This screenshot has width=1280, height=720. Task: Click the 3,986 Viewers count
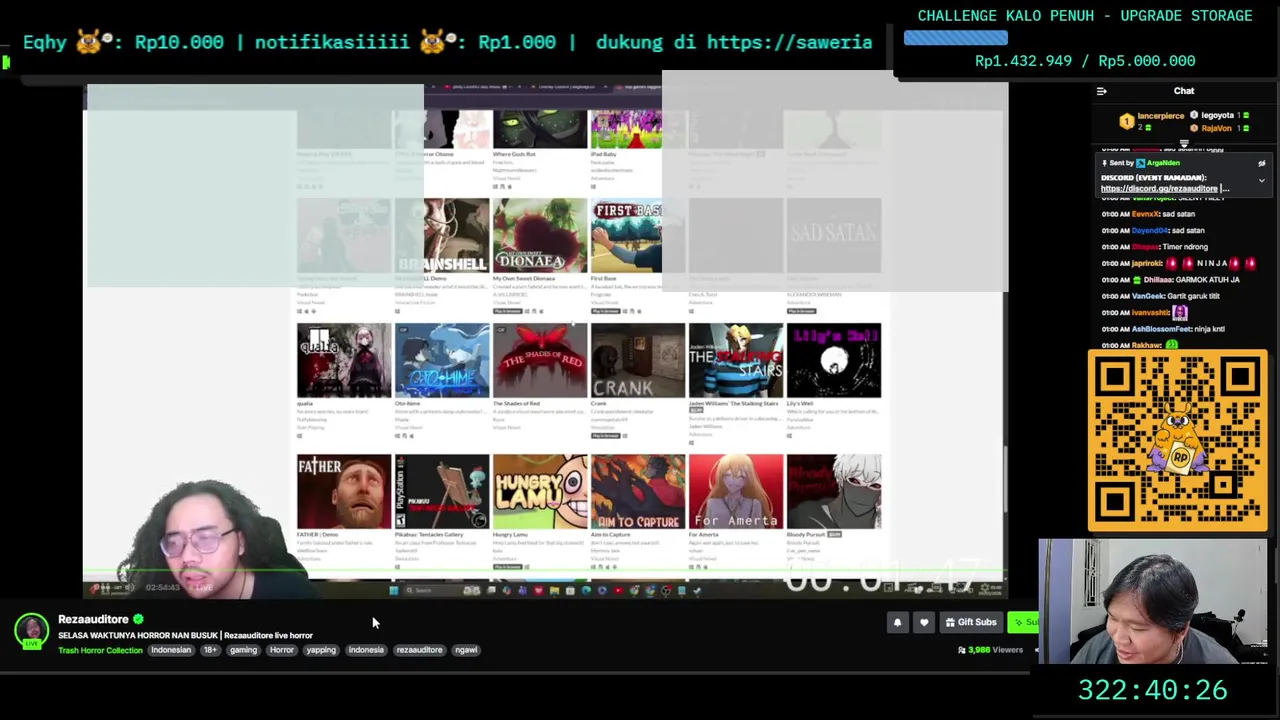[990, 650]
